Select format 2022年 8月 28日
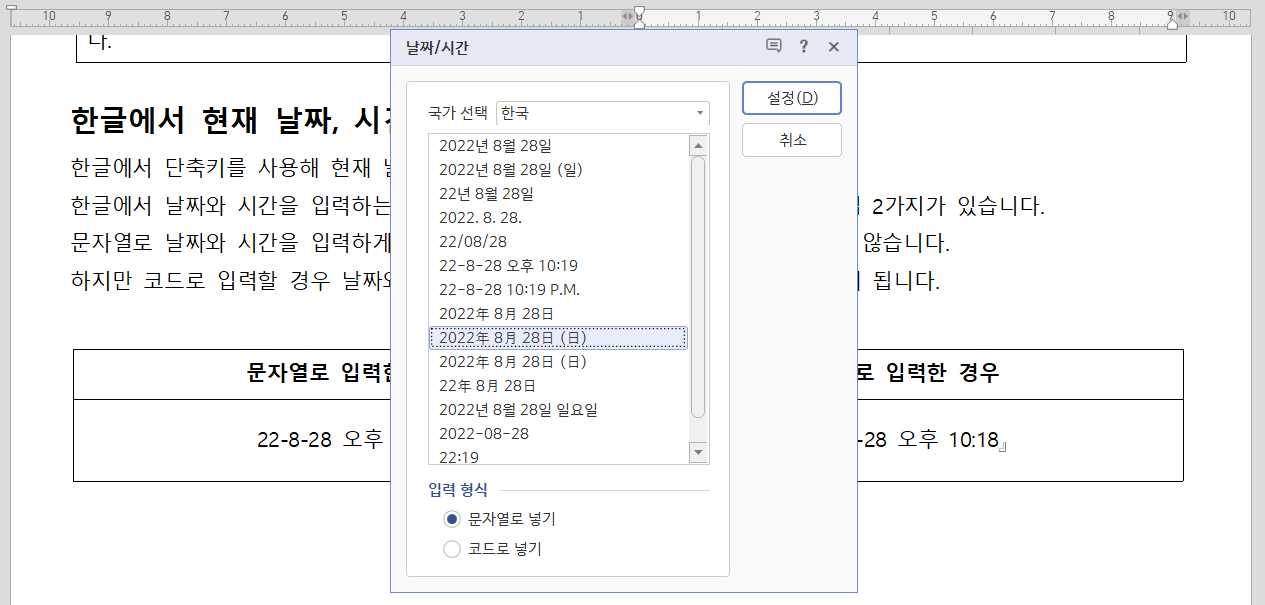This screenshot has height=605, width=1265. (x=558, y=314)
